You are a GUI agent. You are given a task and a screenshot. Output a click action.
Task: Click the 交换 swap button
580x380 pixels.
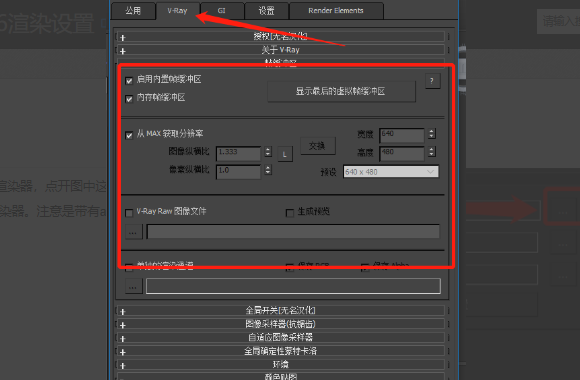point(317,146)
